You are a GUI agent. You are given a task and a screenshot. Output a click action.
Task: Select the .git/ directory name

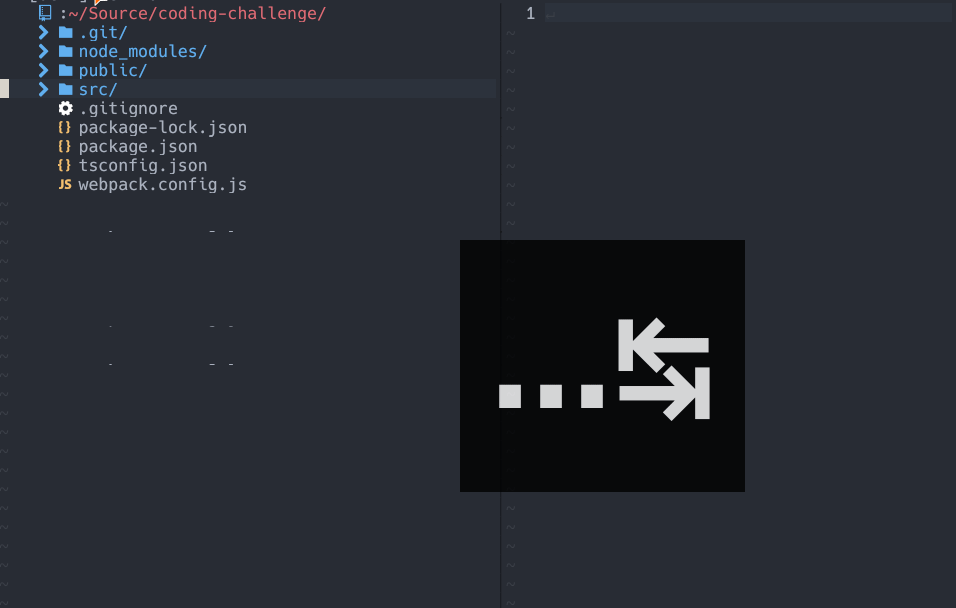[103, 32]
